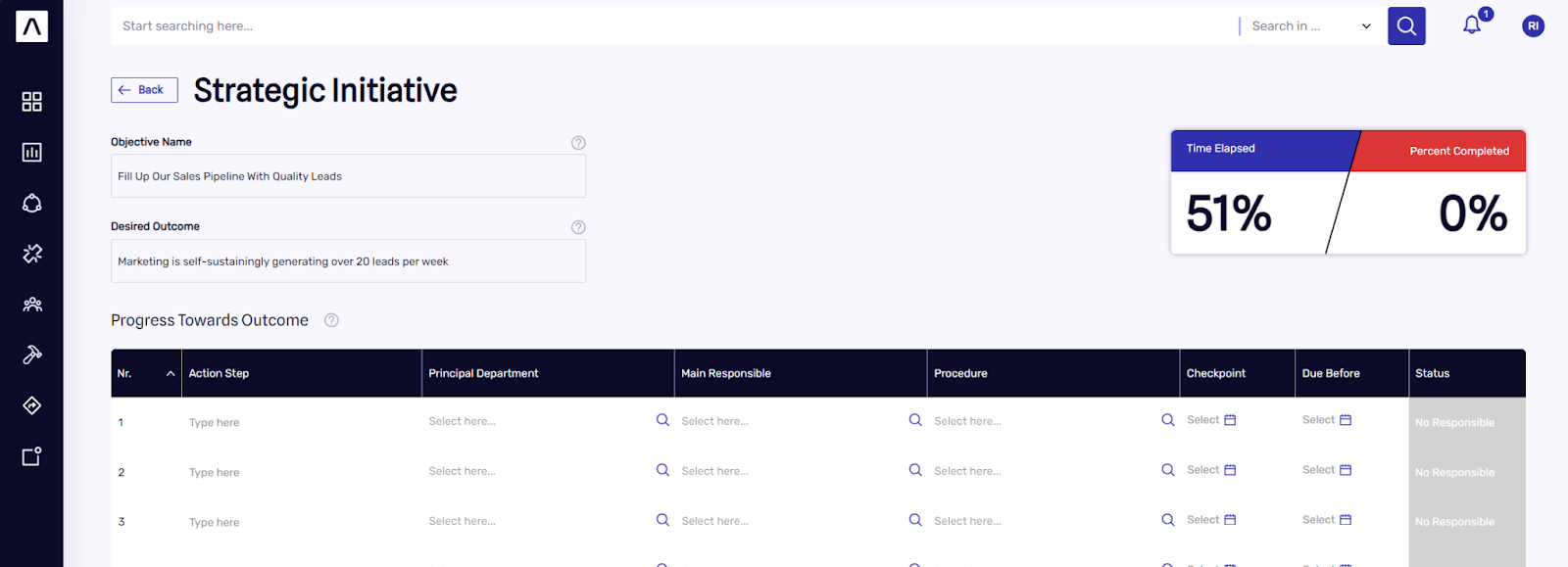The width and height of the screenshot is (1568, 567).
Task: Open the dashboard grid icon in sidebar
Action: (x=31, y=102)
